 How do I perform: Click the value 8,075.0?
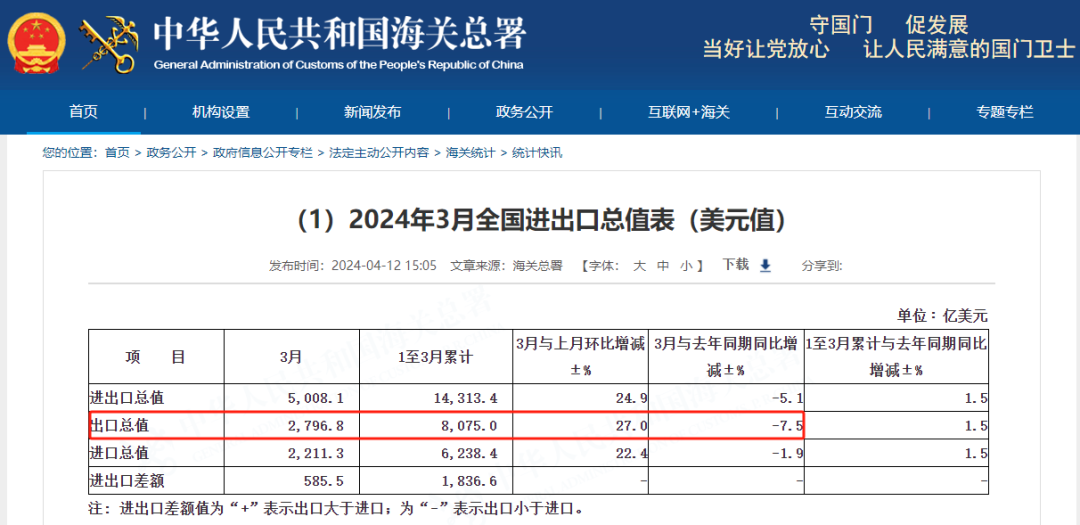point(468,426)
